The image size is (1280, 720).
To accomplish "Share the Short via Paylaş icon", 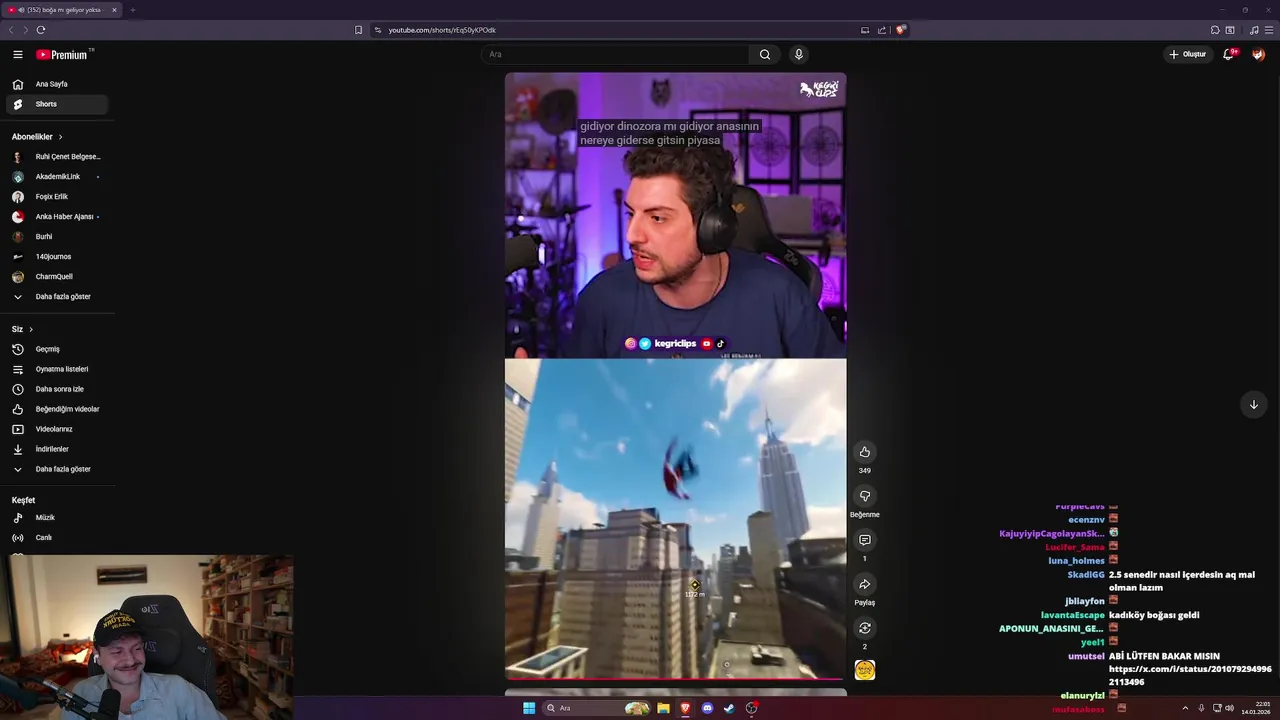I will point(865,584).
